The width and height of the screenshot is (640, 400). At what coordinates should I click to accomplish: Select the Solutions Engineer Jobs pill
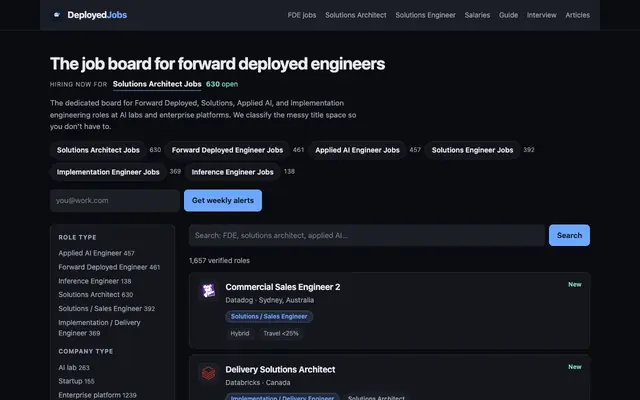pos(472,150)
